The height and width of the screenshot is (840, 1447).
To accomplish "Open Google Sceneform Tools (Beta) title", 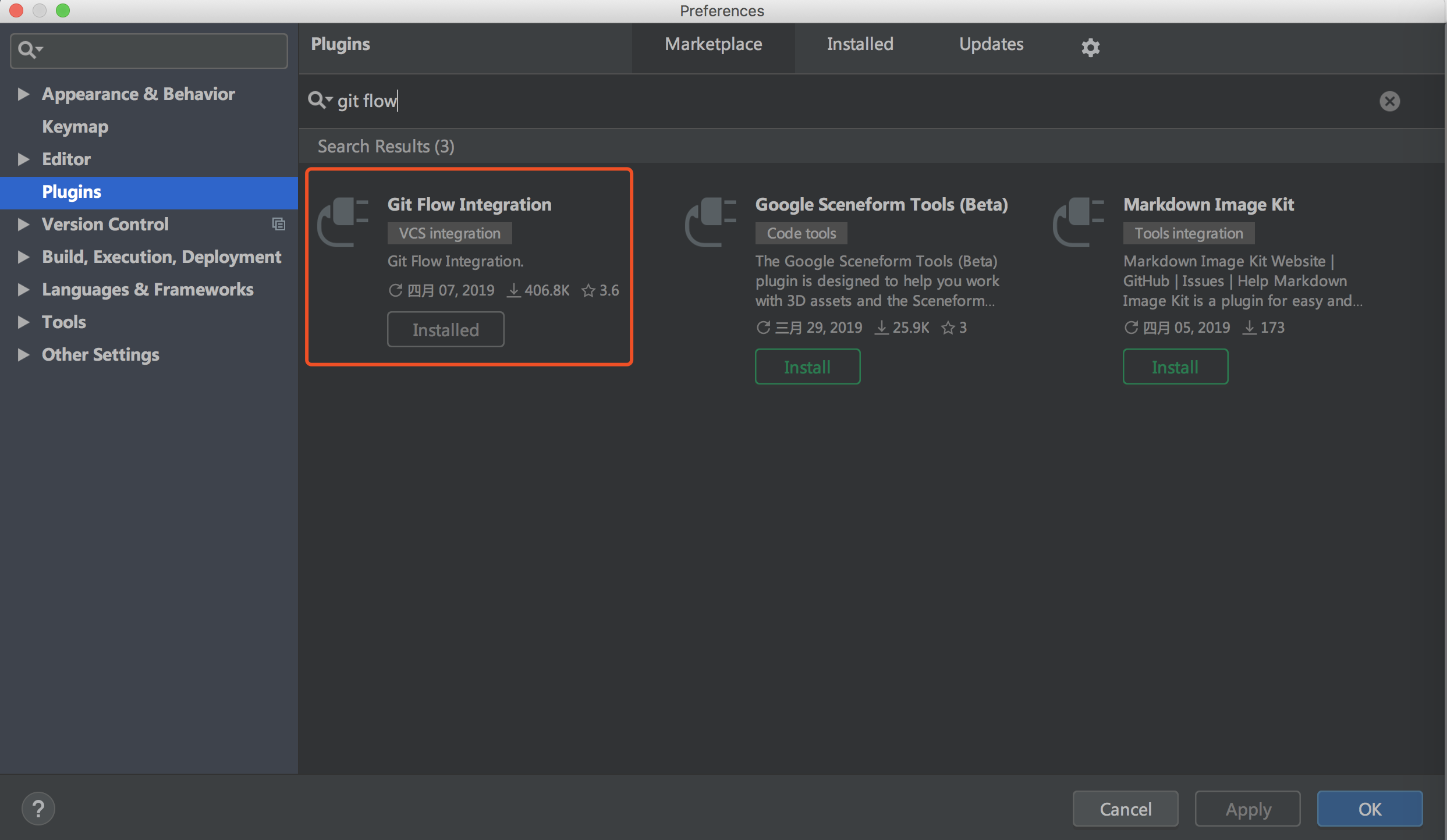I will (881, 204).
